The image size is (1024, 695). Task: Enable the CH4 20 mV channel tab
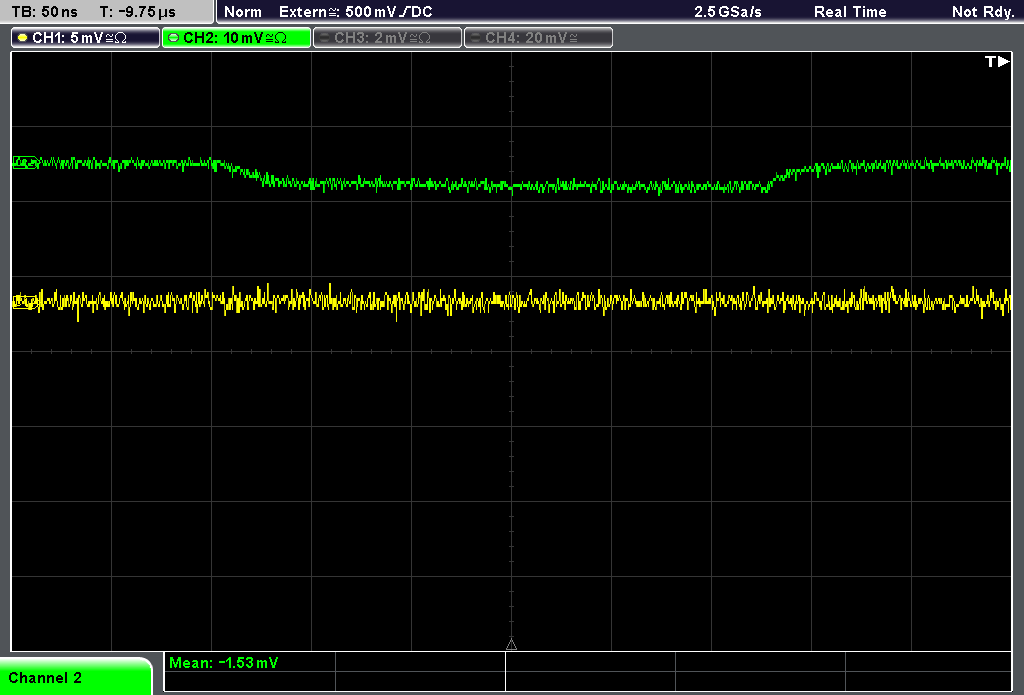click(538, 38)
